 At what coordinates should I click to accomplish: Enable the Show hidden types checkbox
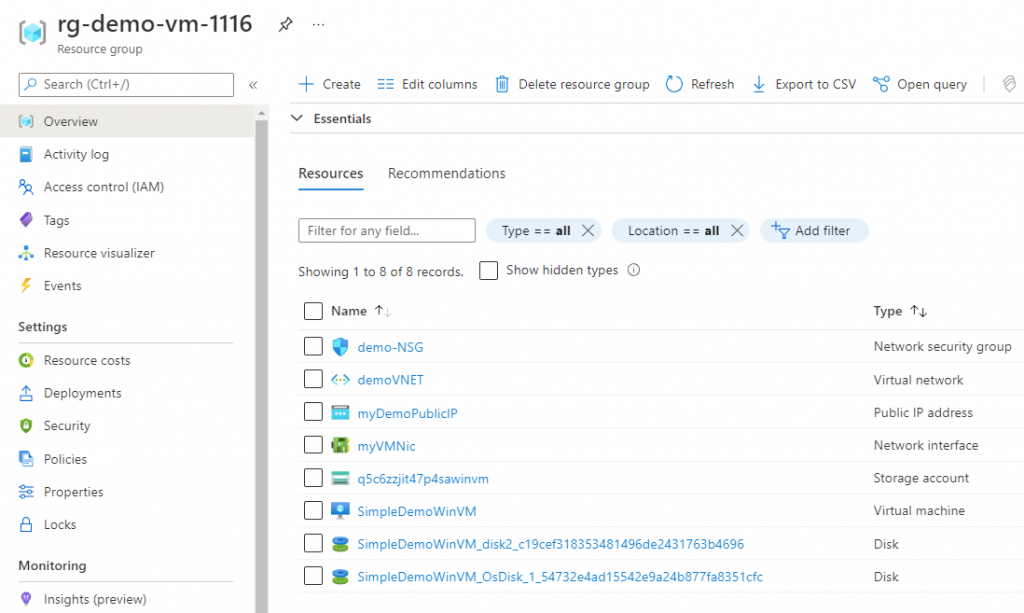[x=488, y=271]
